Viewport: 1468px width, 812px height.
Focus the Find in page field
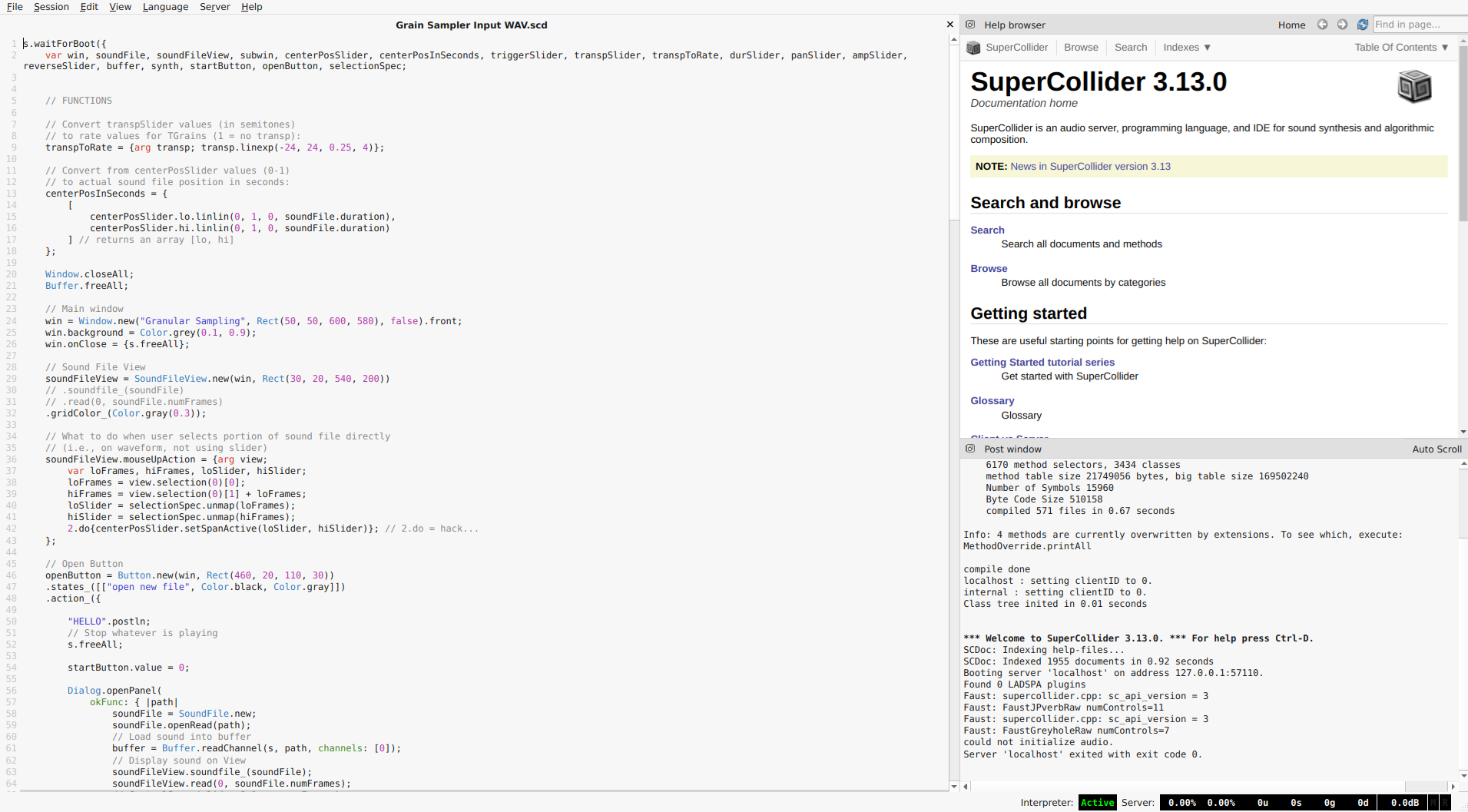1420,25
